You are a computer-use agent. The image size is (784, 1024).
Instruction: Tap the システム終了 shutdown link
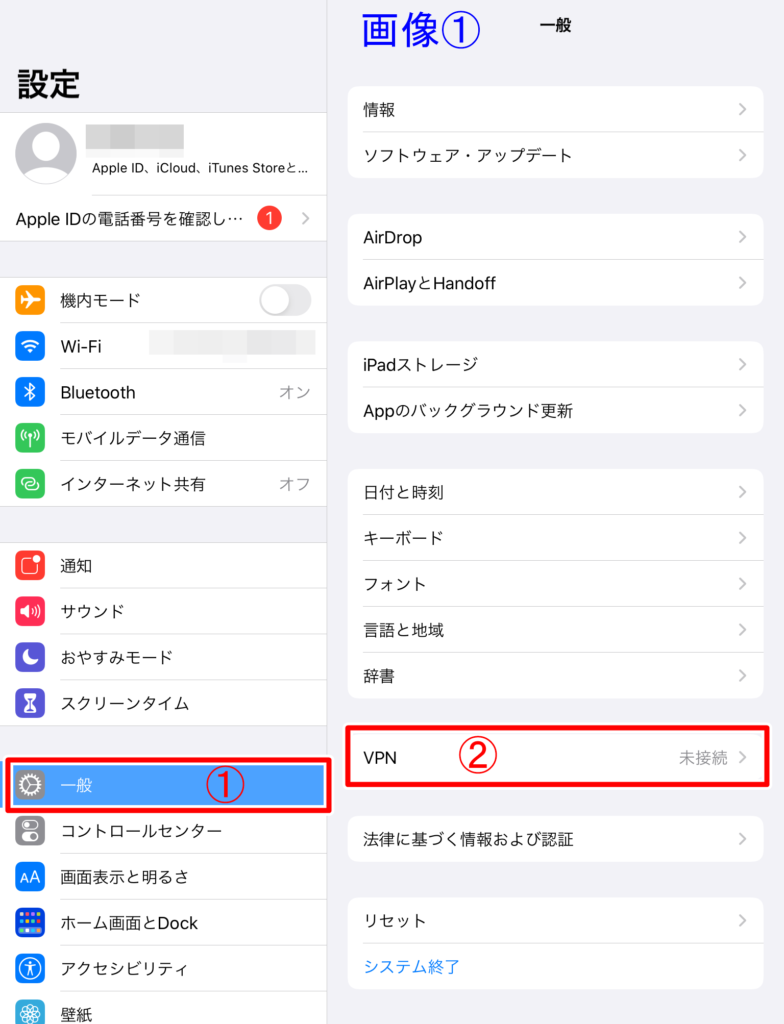point(412,967)
